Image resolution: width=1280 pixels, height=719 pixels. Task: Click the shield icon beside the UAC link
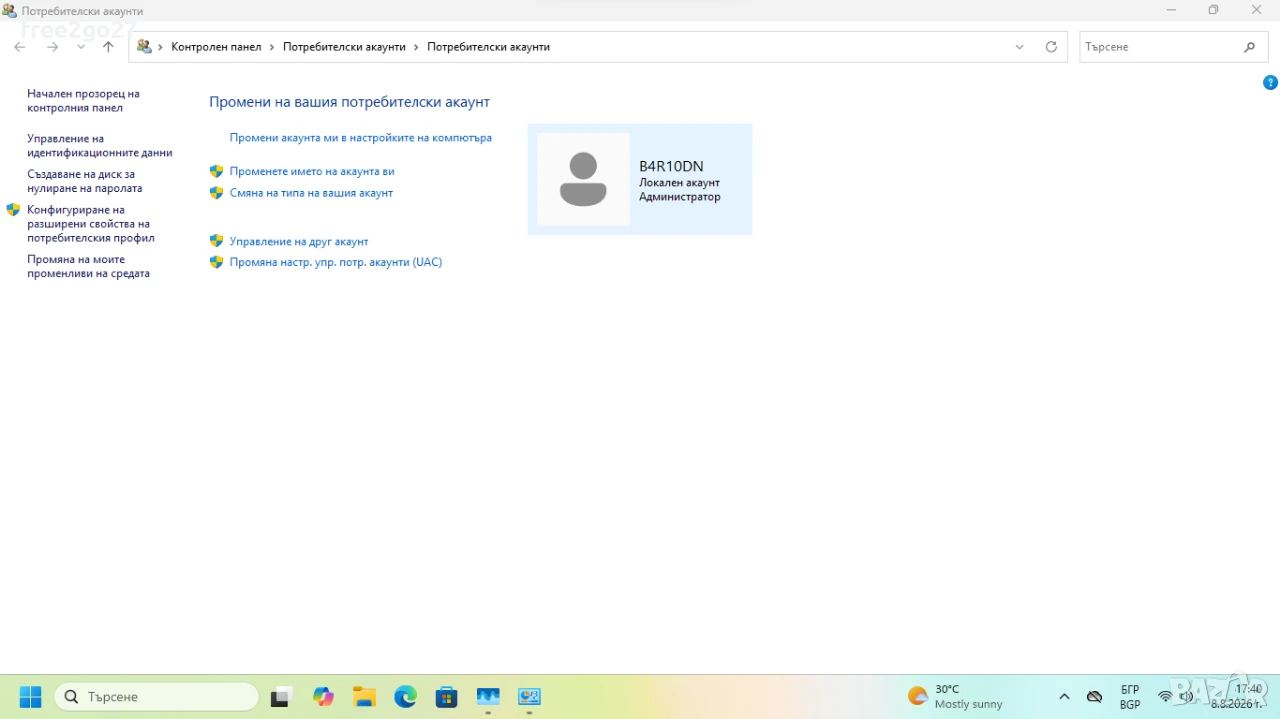[x=216, y=262]
